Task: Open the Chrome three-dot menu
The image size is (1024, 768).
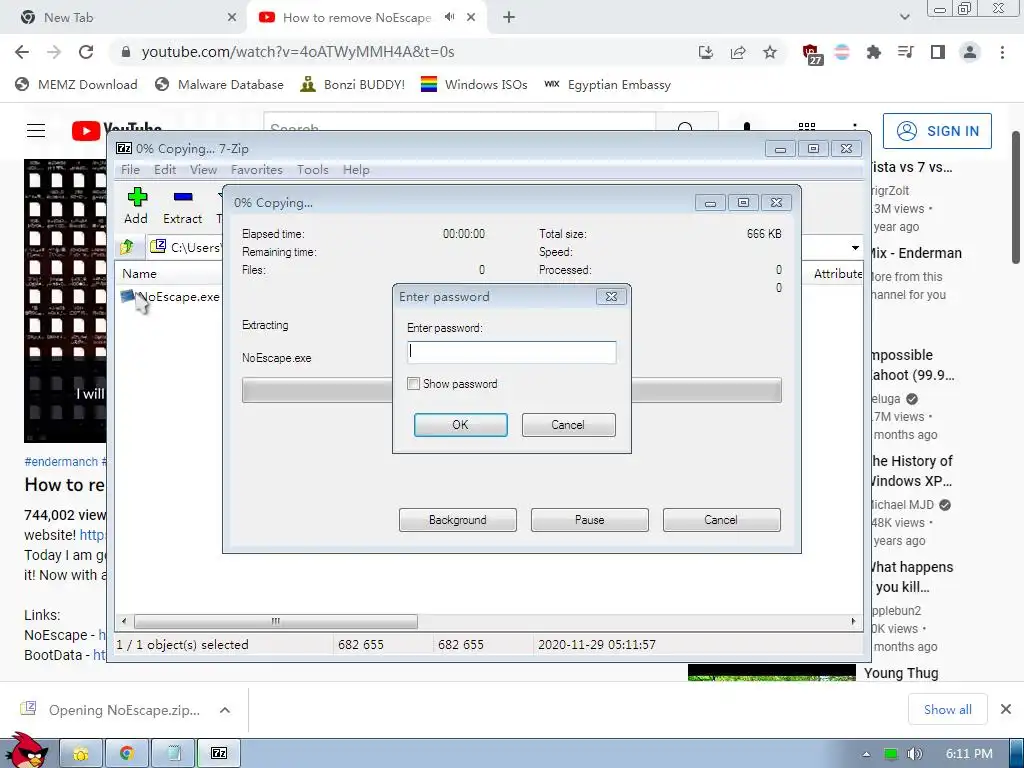Action: point(1002,52)
